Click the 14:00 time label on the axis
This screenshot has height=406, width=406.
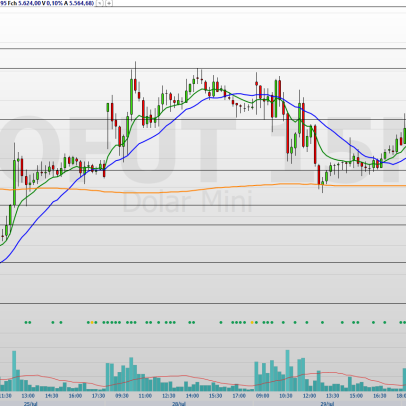192,396
